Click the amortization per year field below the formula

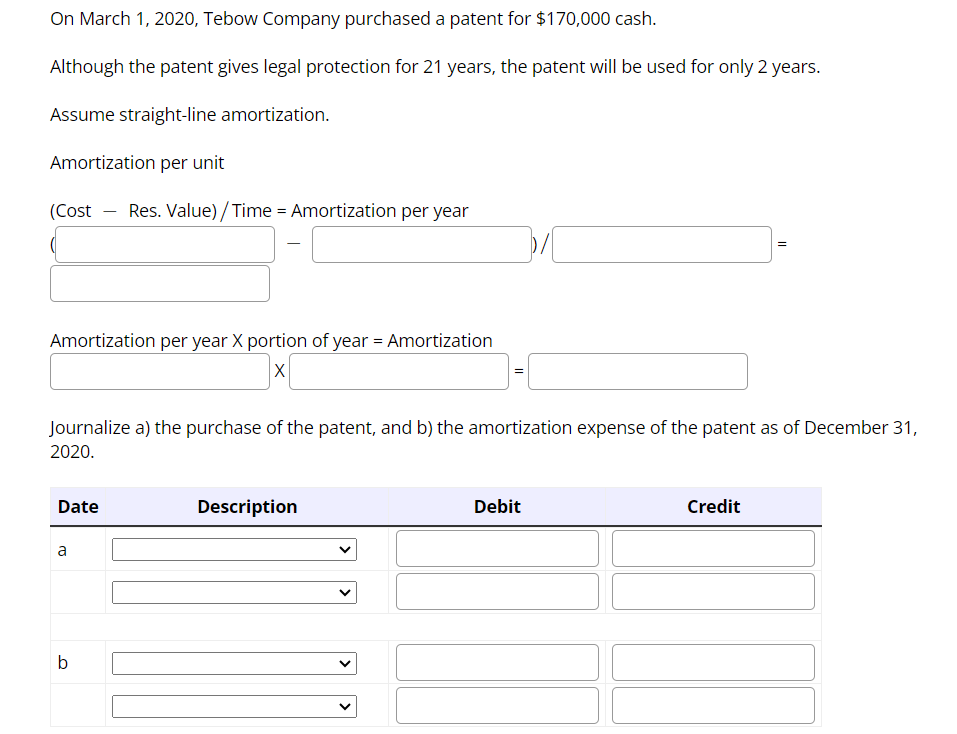tap(159, 371)
